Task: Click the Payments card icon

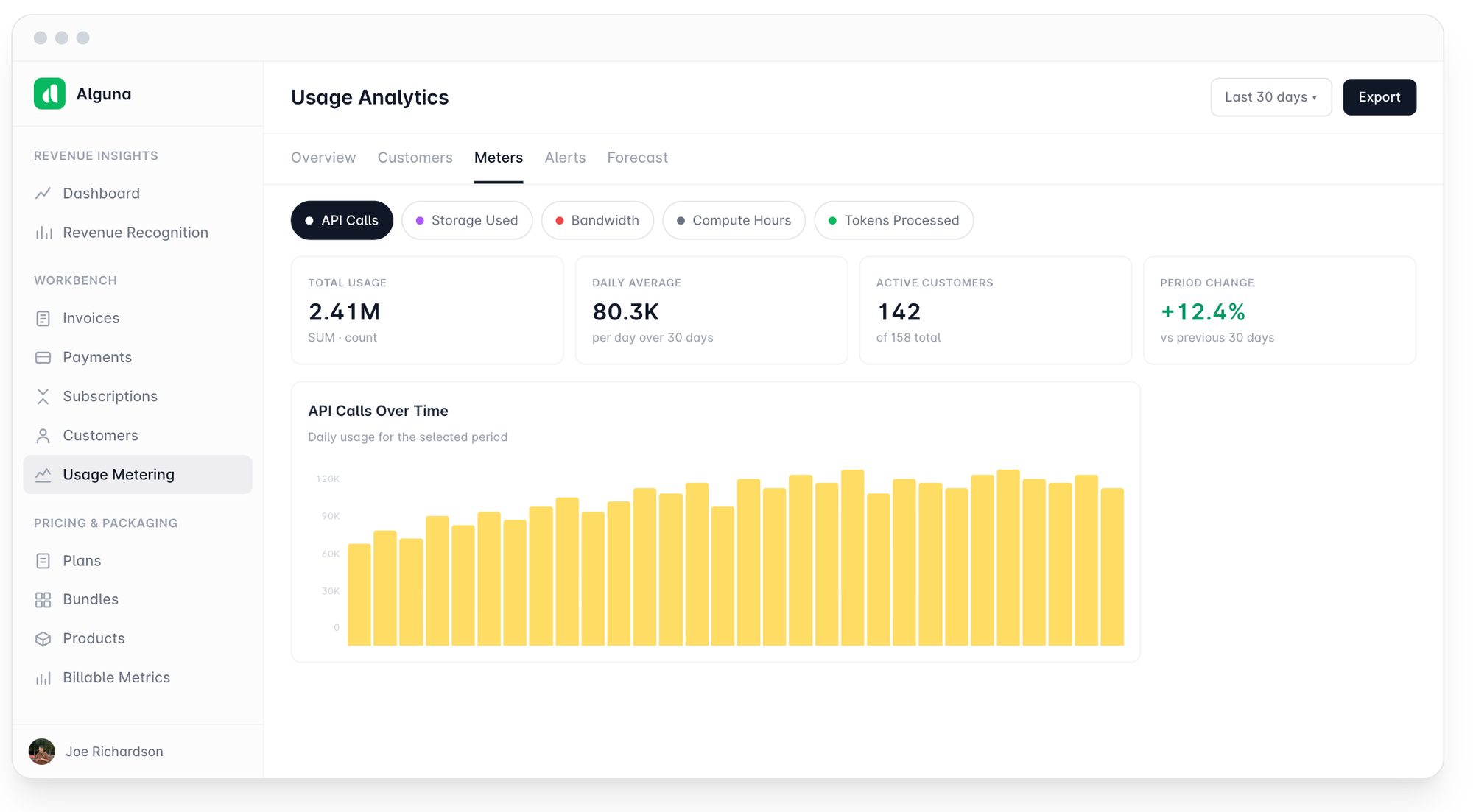Action: click(43, 357)
